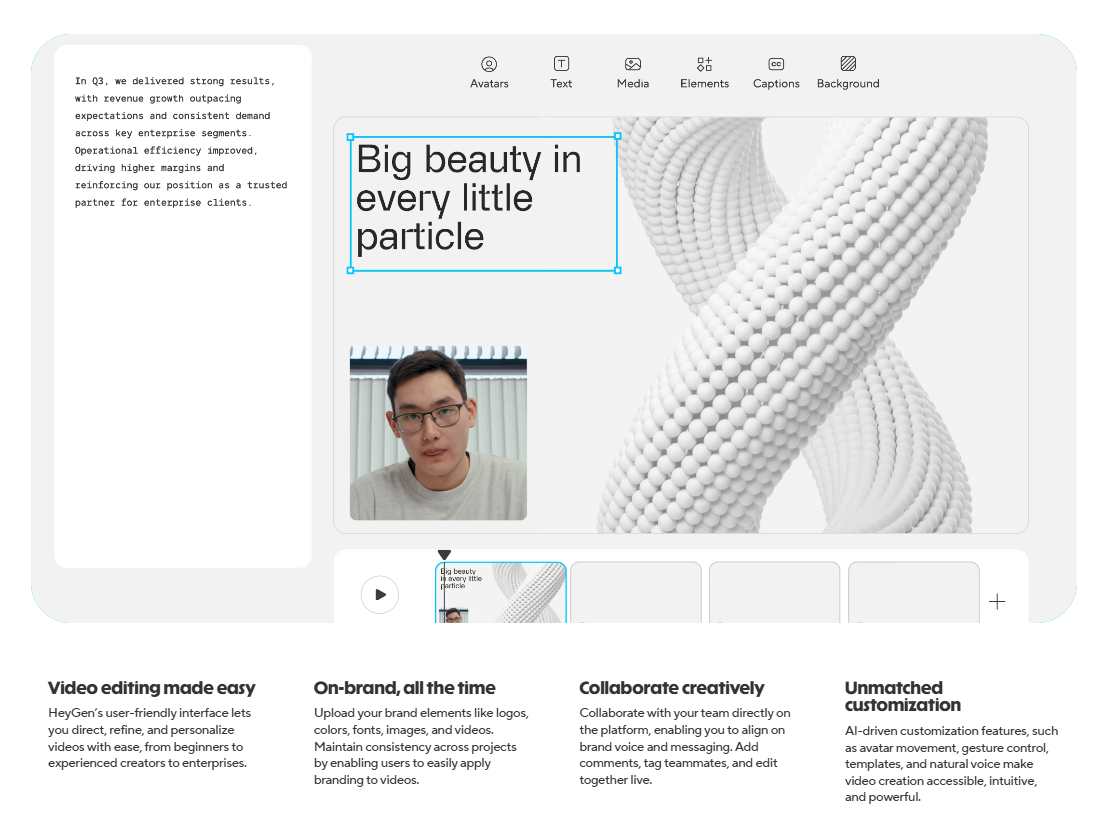Click top-right resize handle of text box
Viewport: 1113px width, 839px height.
(617, 136)
